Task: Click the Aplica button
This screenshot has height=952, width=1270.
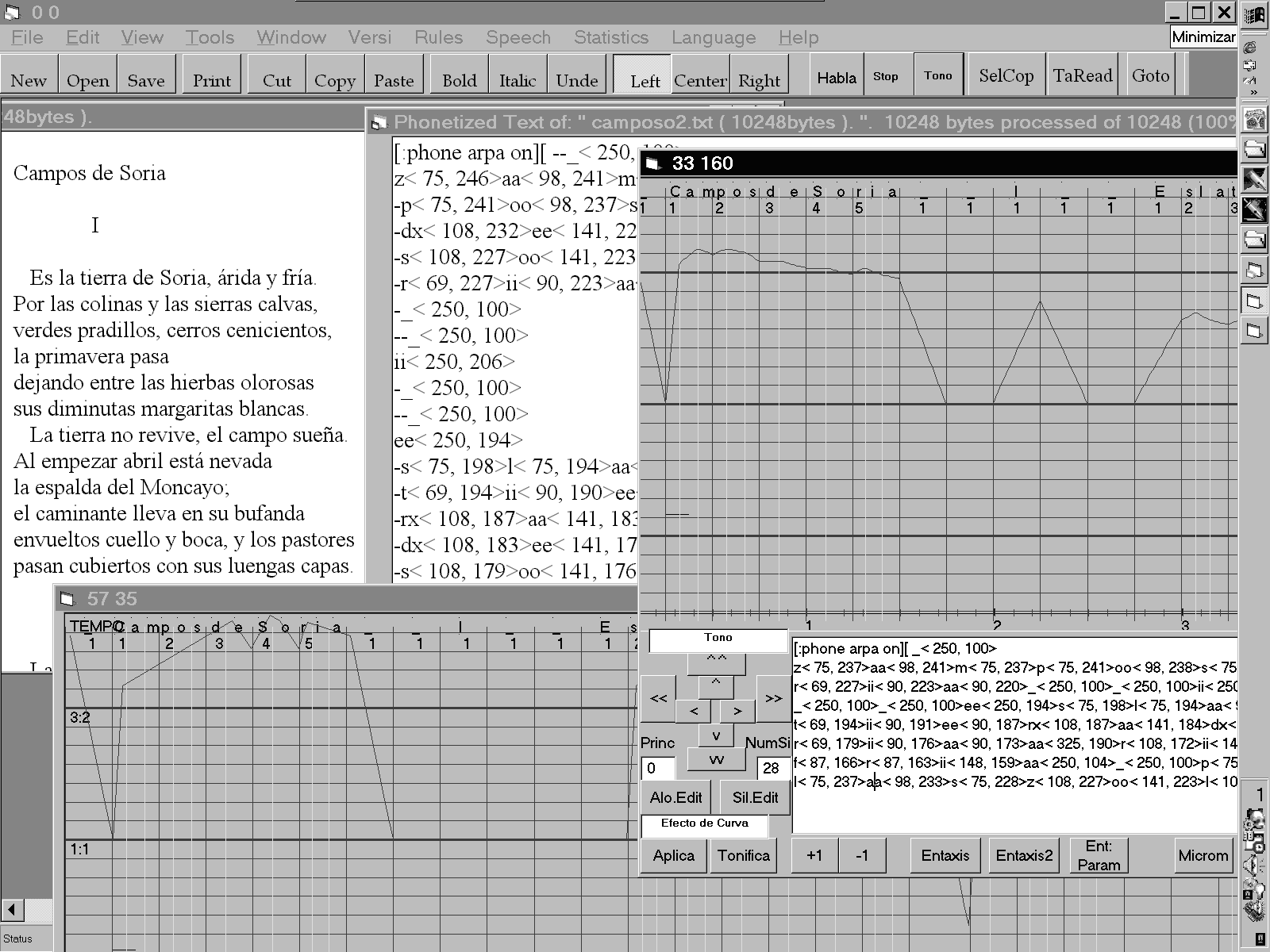Action: 673,855
